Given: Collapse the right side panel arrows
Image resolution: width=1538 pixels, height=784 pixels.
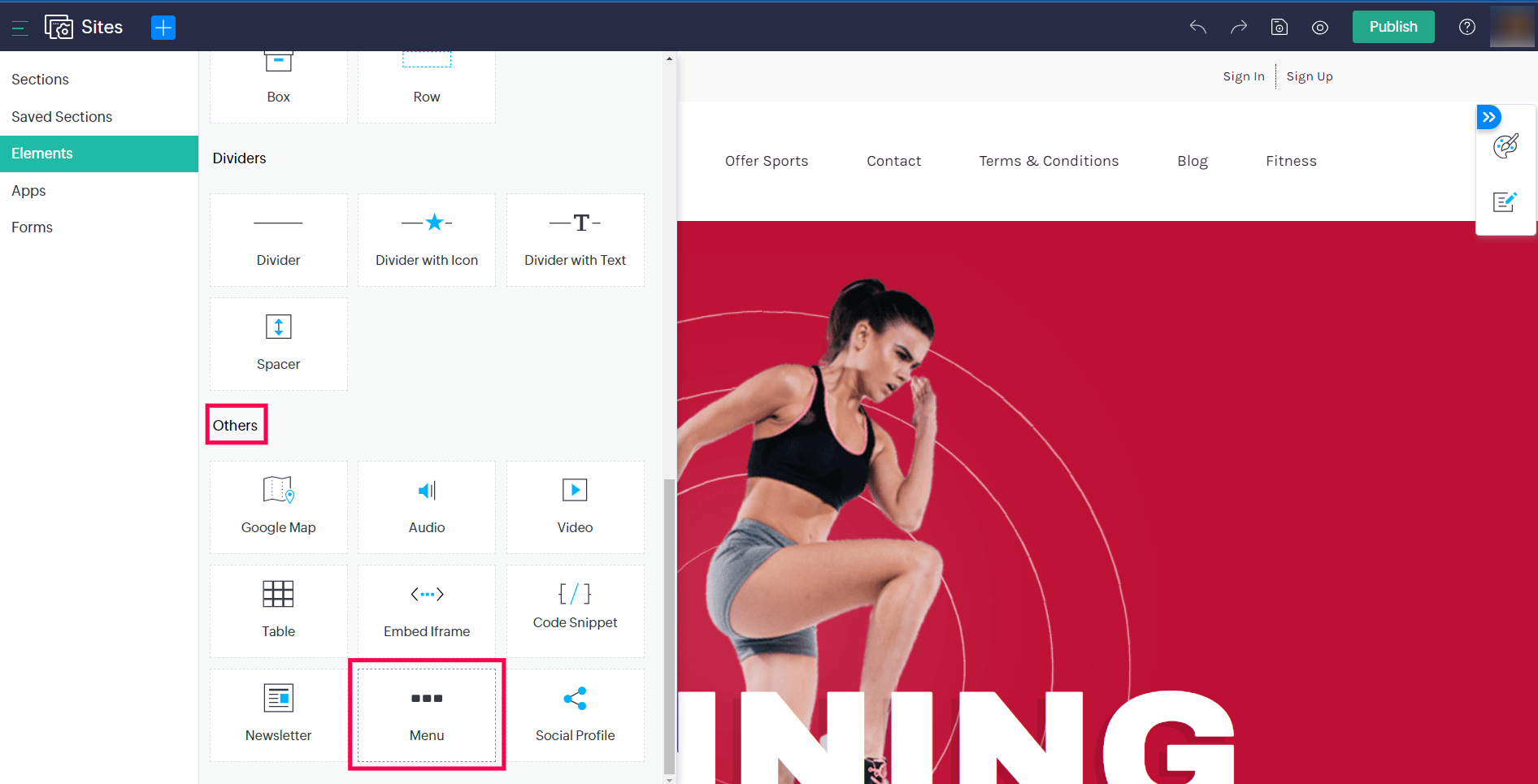Looking at the screenshot, I should pyautogui.click(x=1488, y=117).
